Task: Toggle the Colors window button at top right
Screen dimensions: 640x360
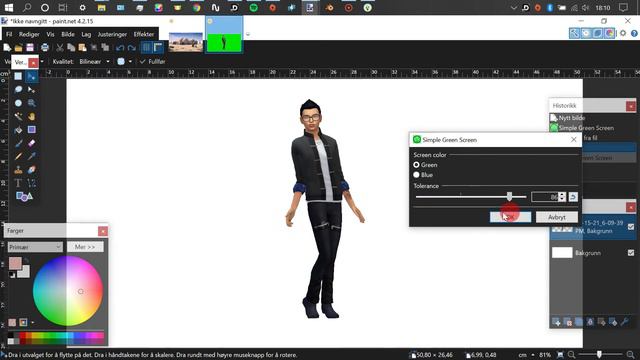Action: pyautogui.click(x=609, y=33)
